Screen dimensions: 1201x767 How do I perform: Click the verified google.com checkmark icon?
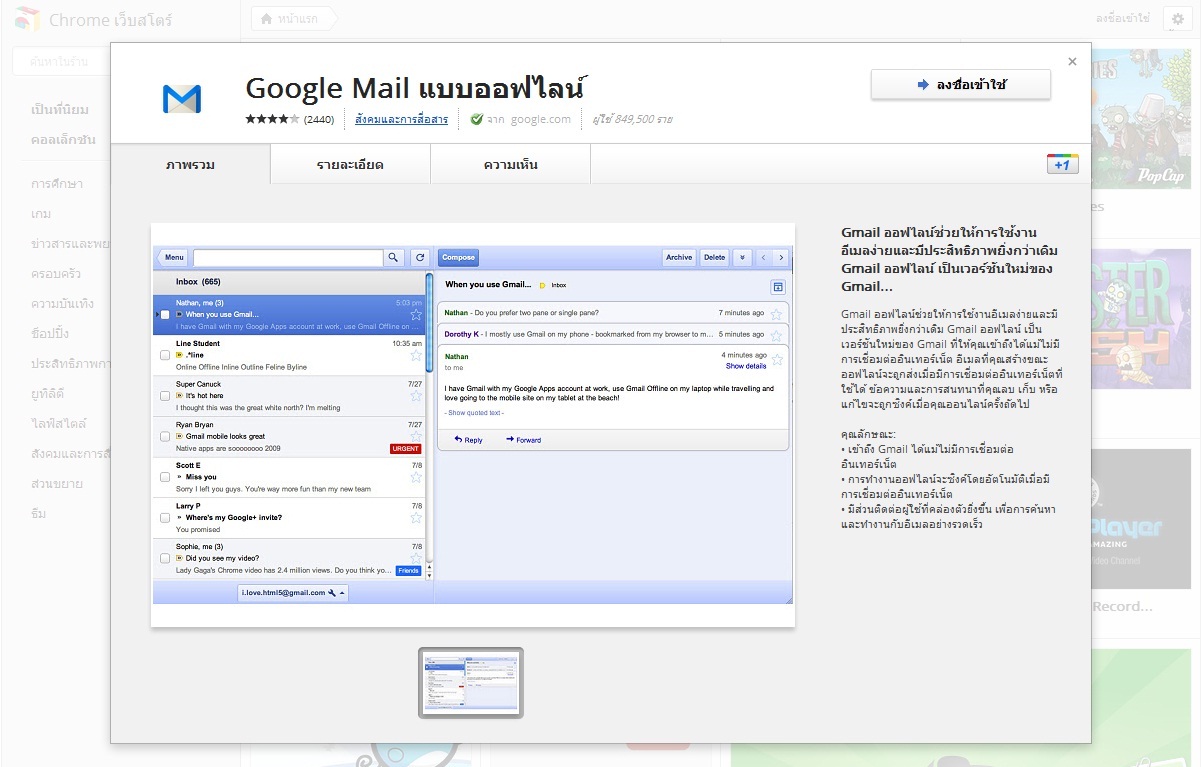pos(477,119)
